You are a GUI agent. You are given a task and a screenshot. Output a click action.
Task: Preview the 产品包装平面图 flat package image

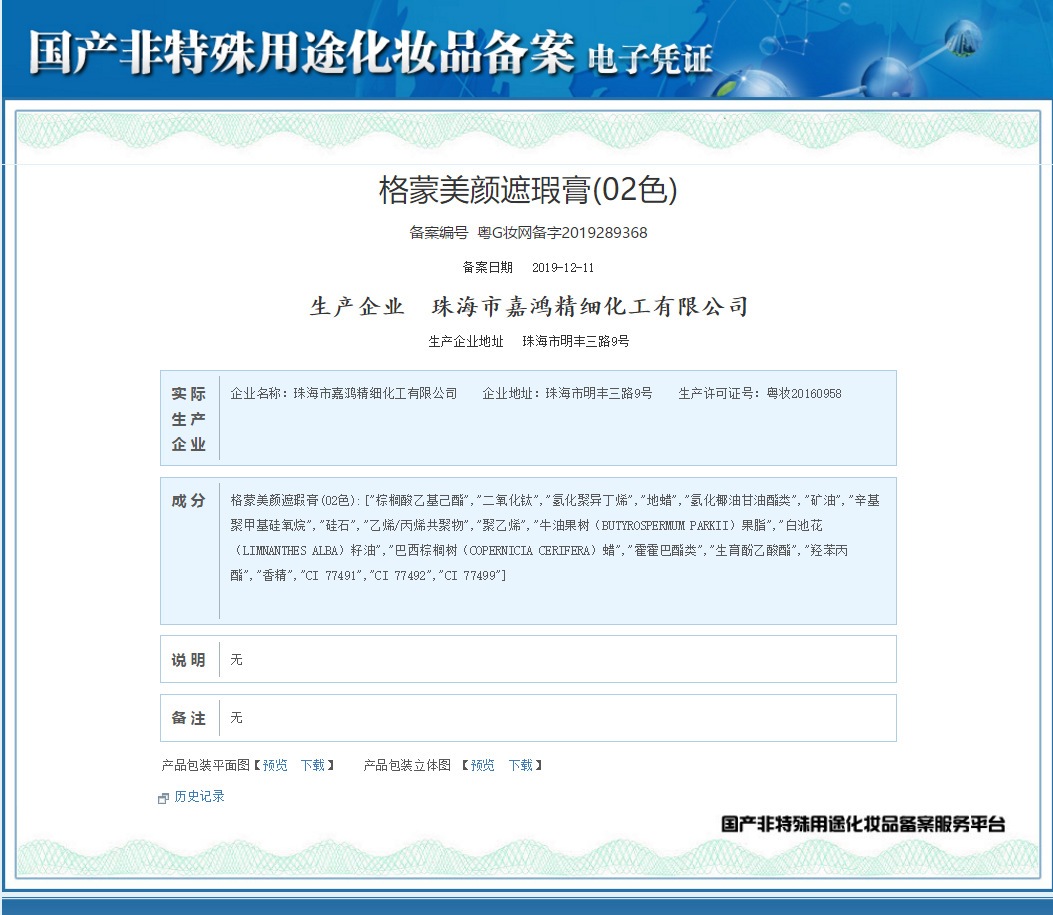pos(275,765)
